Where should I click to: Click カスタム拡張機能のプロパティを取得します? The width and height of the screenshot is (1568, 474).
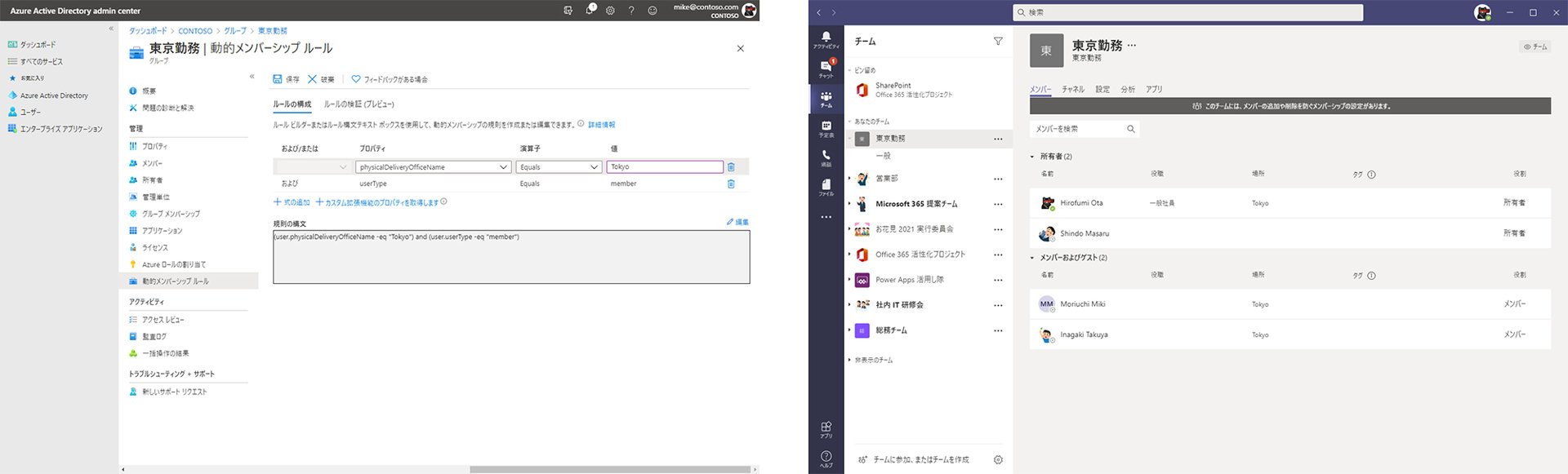tap(377, 202)
